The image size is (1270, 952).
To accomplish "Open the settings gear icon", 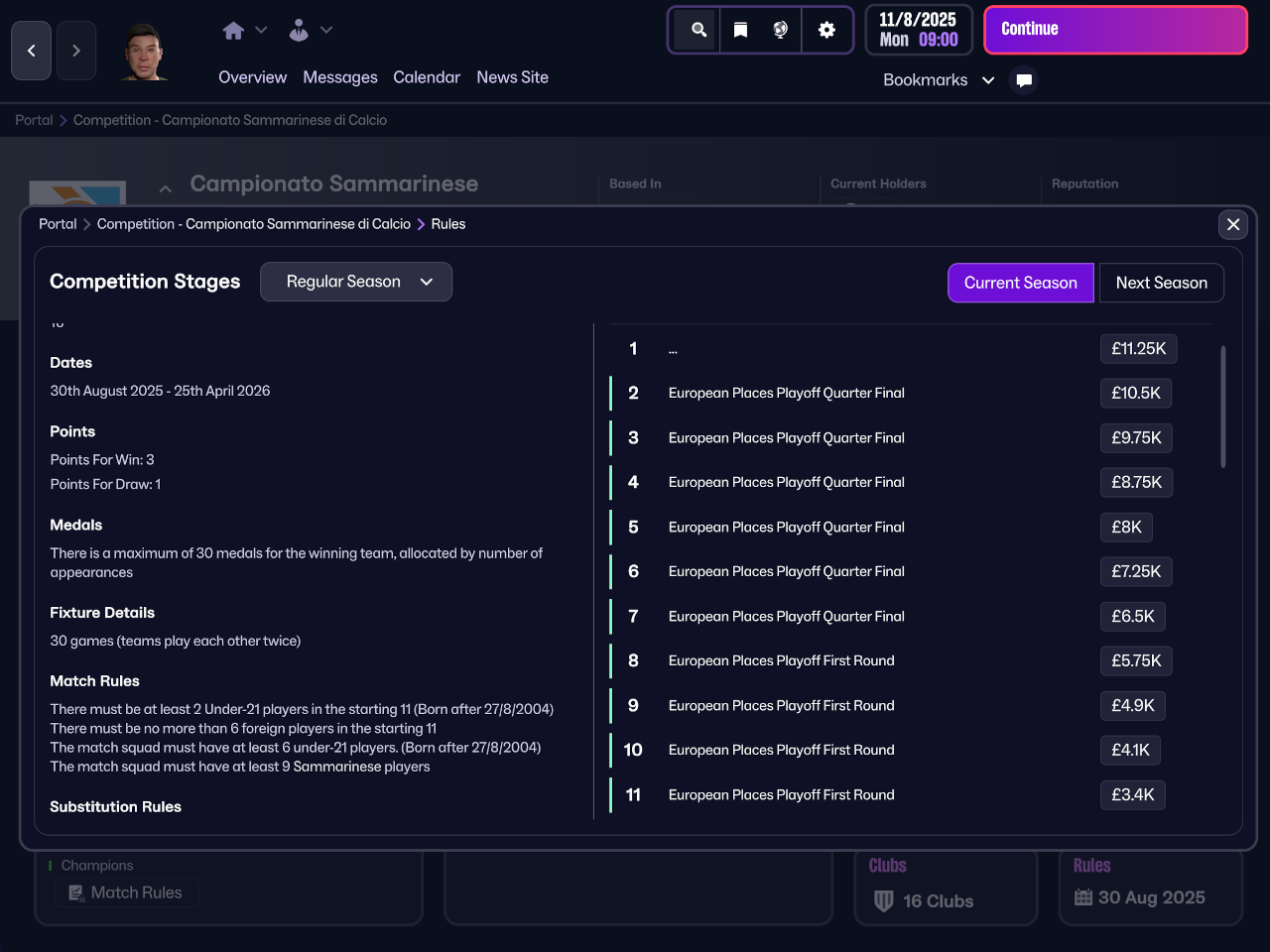I will pyautogui.click(x=826, y=30).
